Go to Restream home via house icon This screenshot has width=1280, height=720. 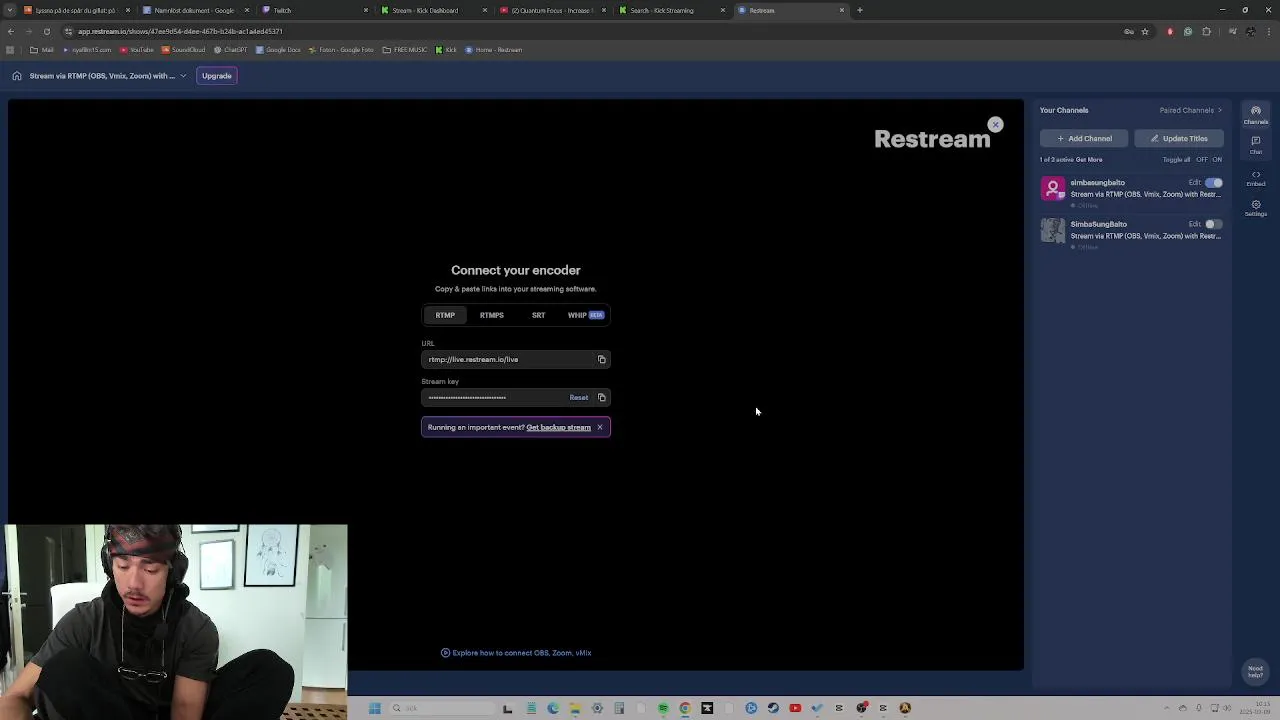(x=17, y=76)
